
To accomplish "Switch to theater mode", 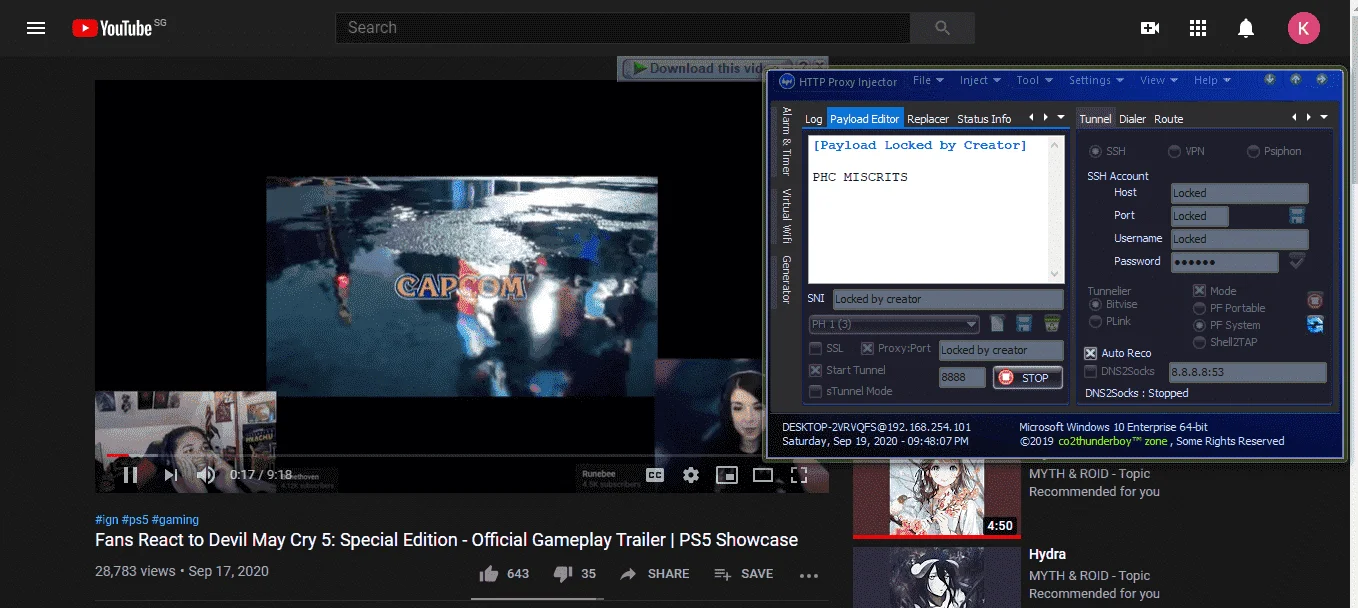I will click(x=763, y=475).
